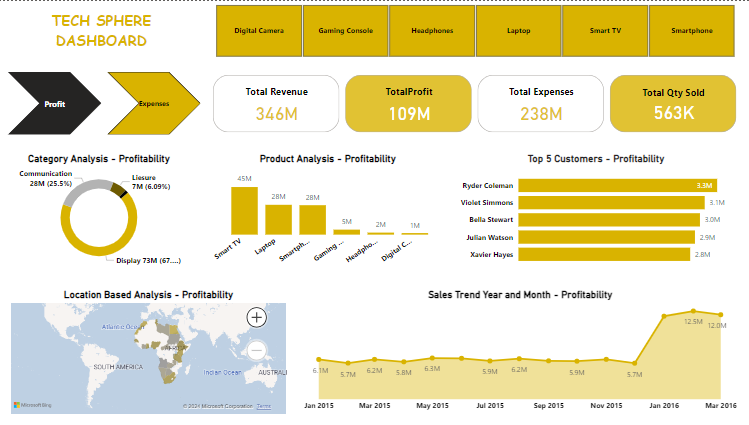The image size is (749, 425).
Task: Click the Communication 28M (25.5%) label
Action: tap(46, 179)
